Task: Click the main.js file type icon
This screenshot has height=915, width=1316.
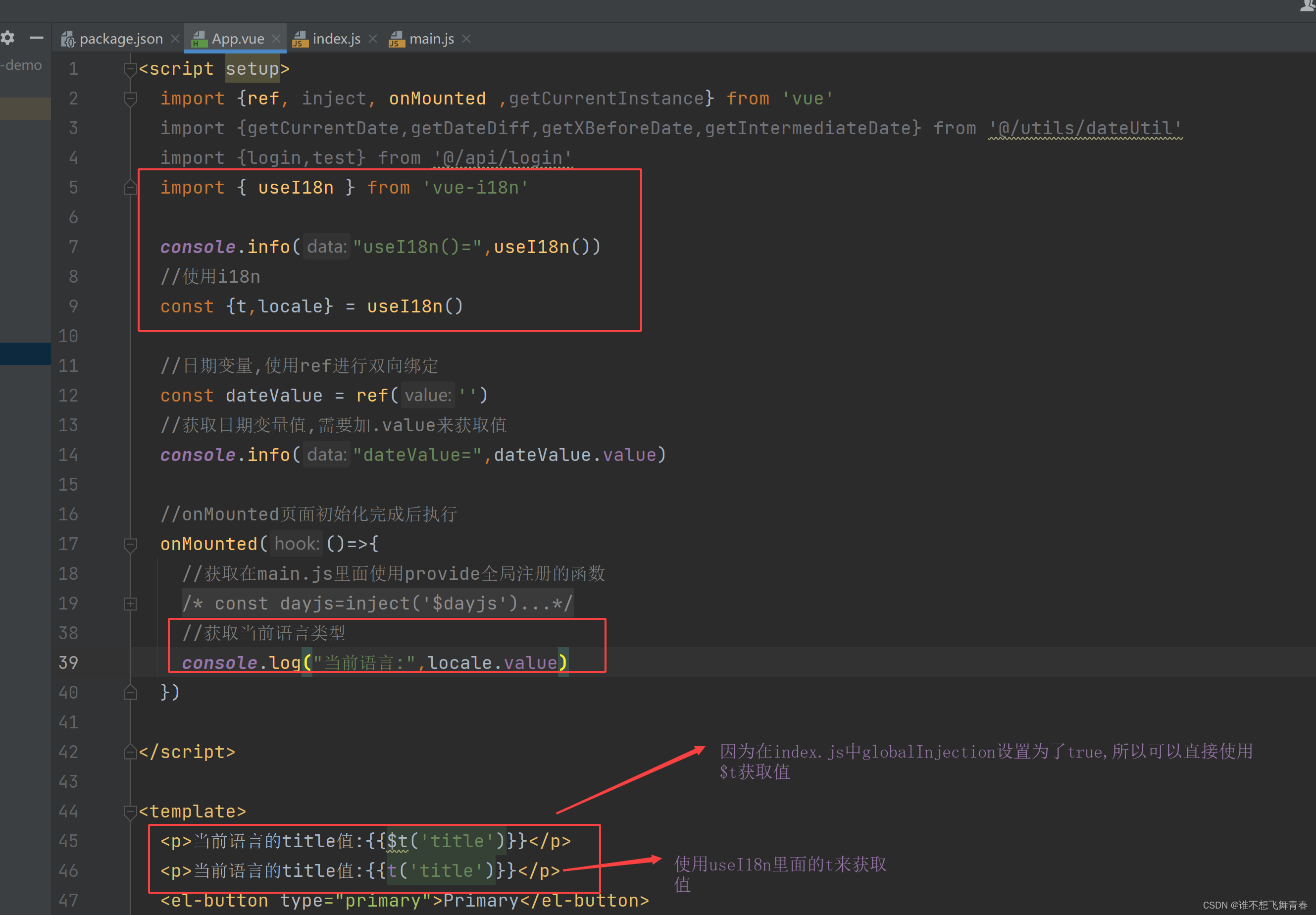Action: [397, 39]
